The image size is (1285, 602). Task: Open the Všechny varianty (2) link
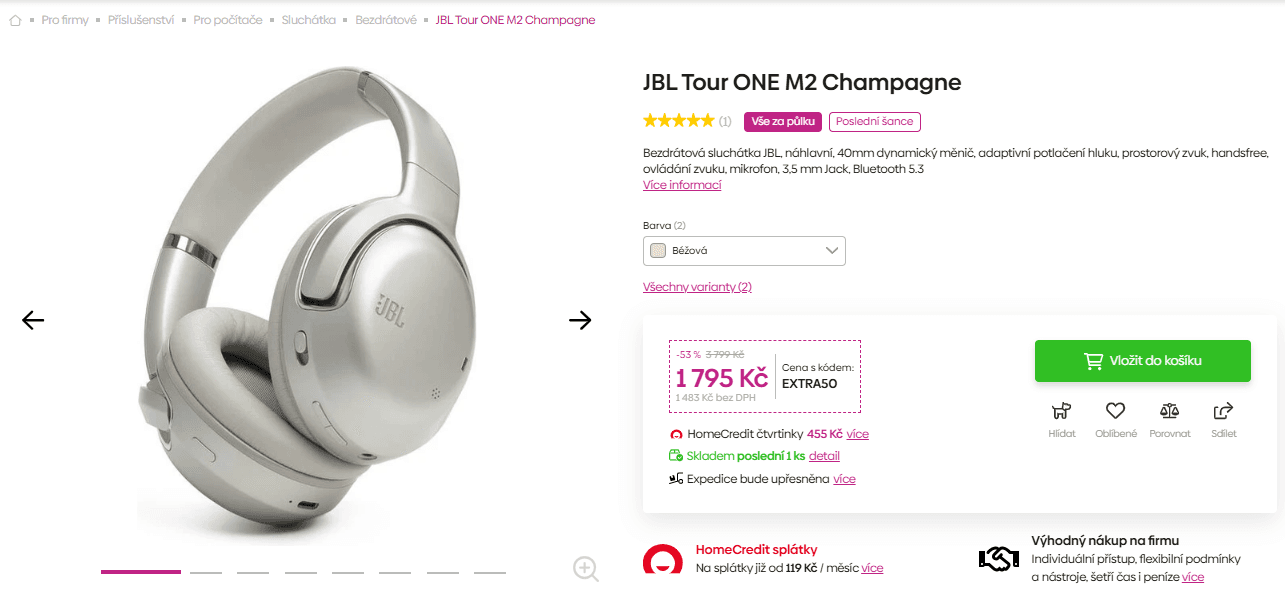coord(697,286)
